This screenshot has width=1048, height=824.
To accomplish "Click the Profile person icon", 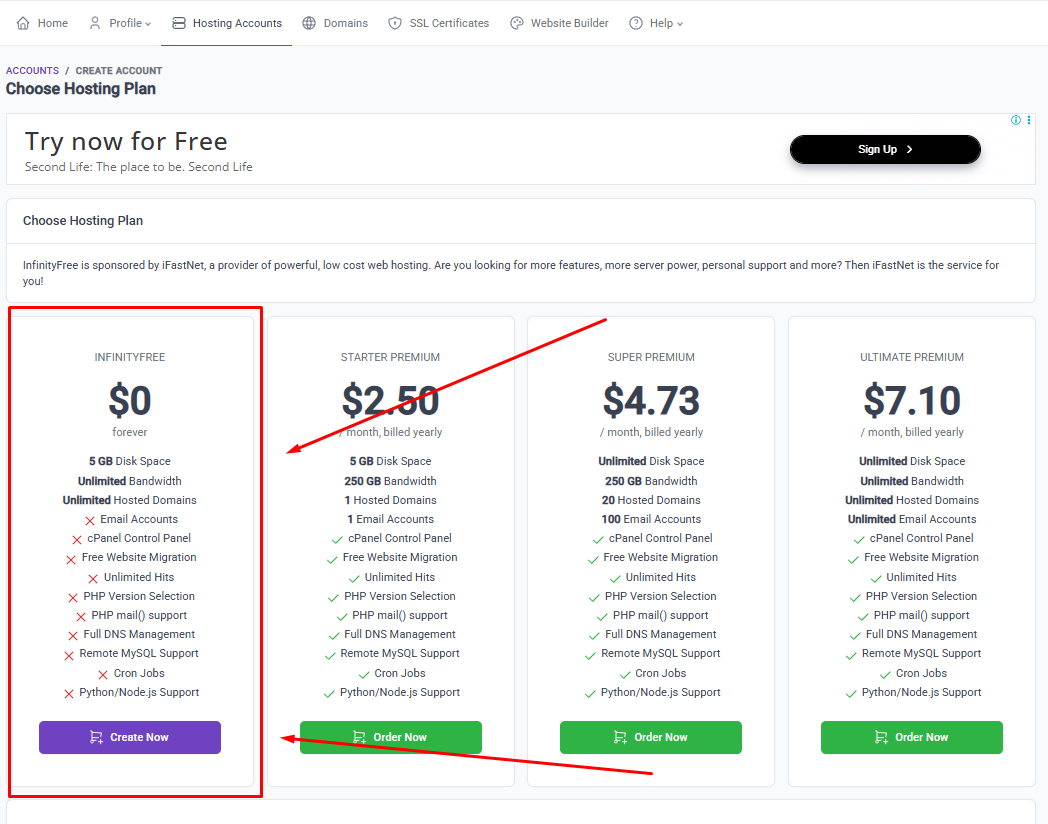I will click(x=95, y=23).
